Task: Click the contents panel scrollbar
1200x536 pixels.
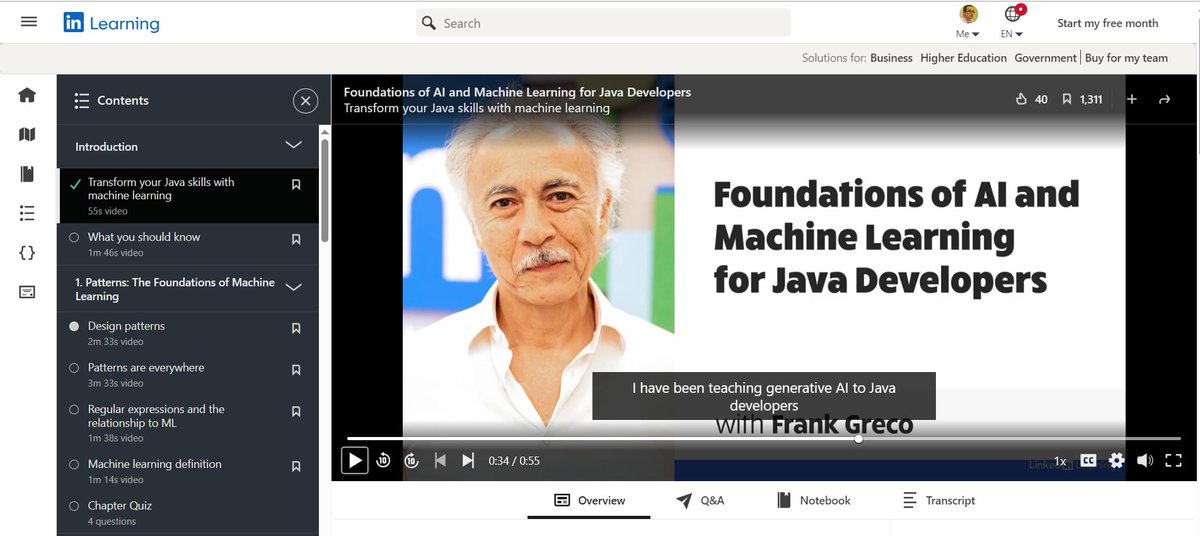Action: [324, 190]
